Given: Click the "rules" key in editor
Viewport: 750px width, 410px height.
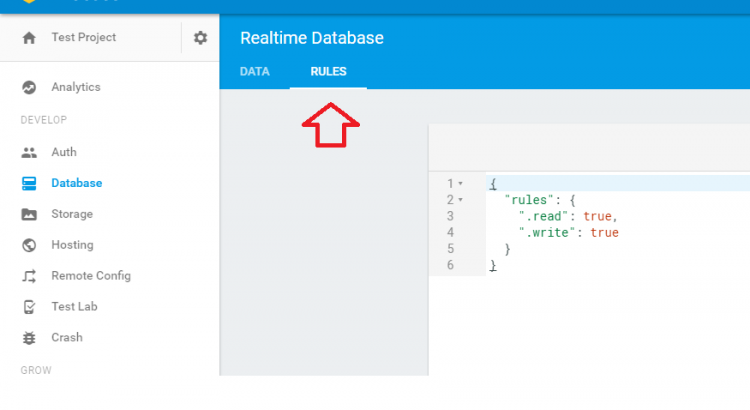Looking at the screenshot, I should click(525, 200).
